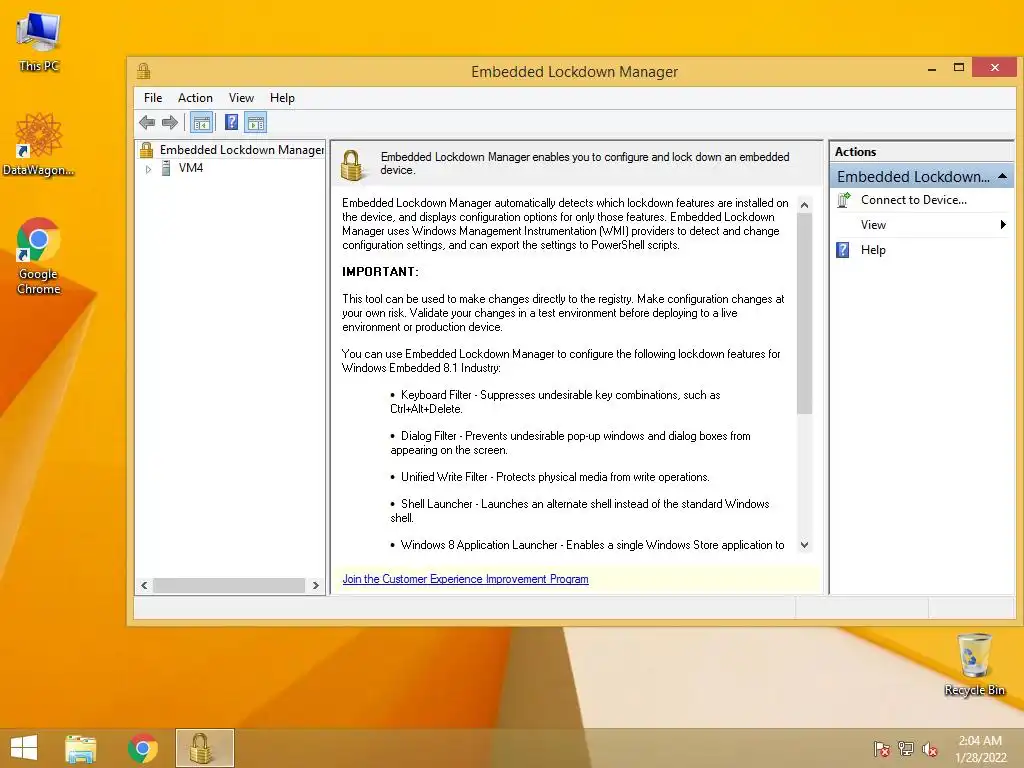Click the Connect to Device icon
This screenshot has width=1024, height=768.
pos(844,200)
